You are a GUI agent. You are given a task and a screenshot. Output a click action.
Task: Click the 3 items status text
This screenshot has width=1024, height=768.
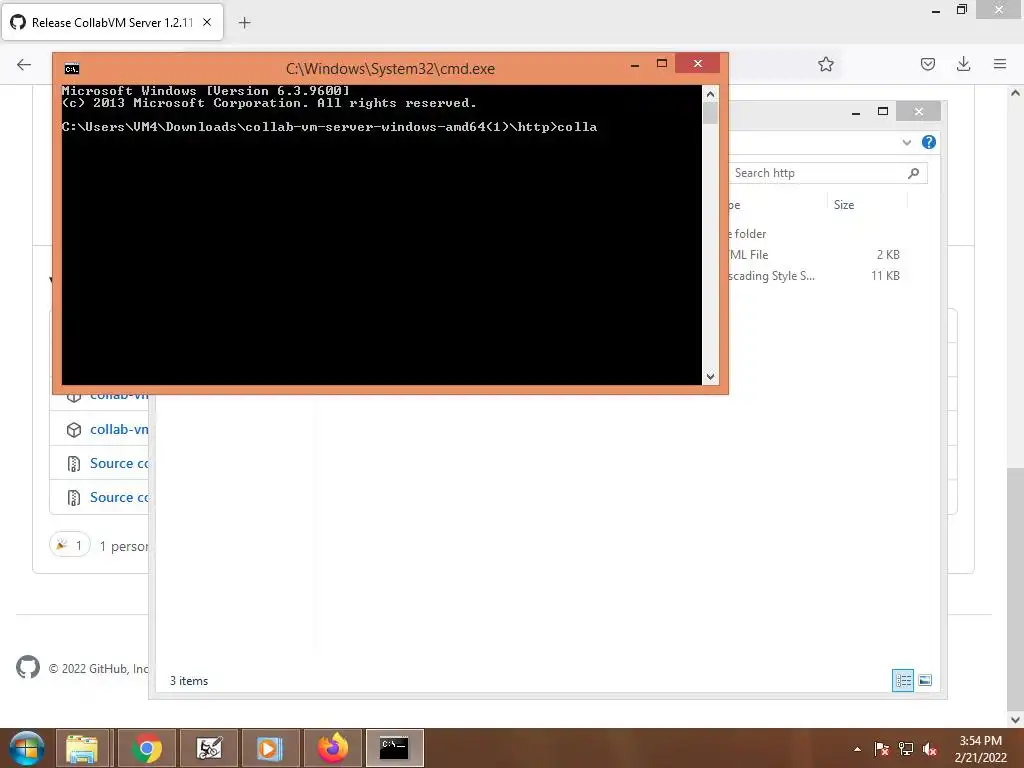pos(189,680)
